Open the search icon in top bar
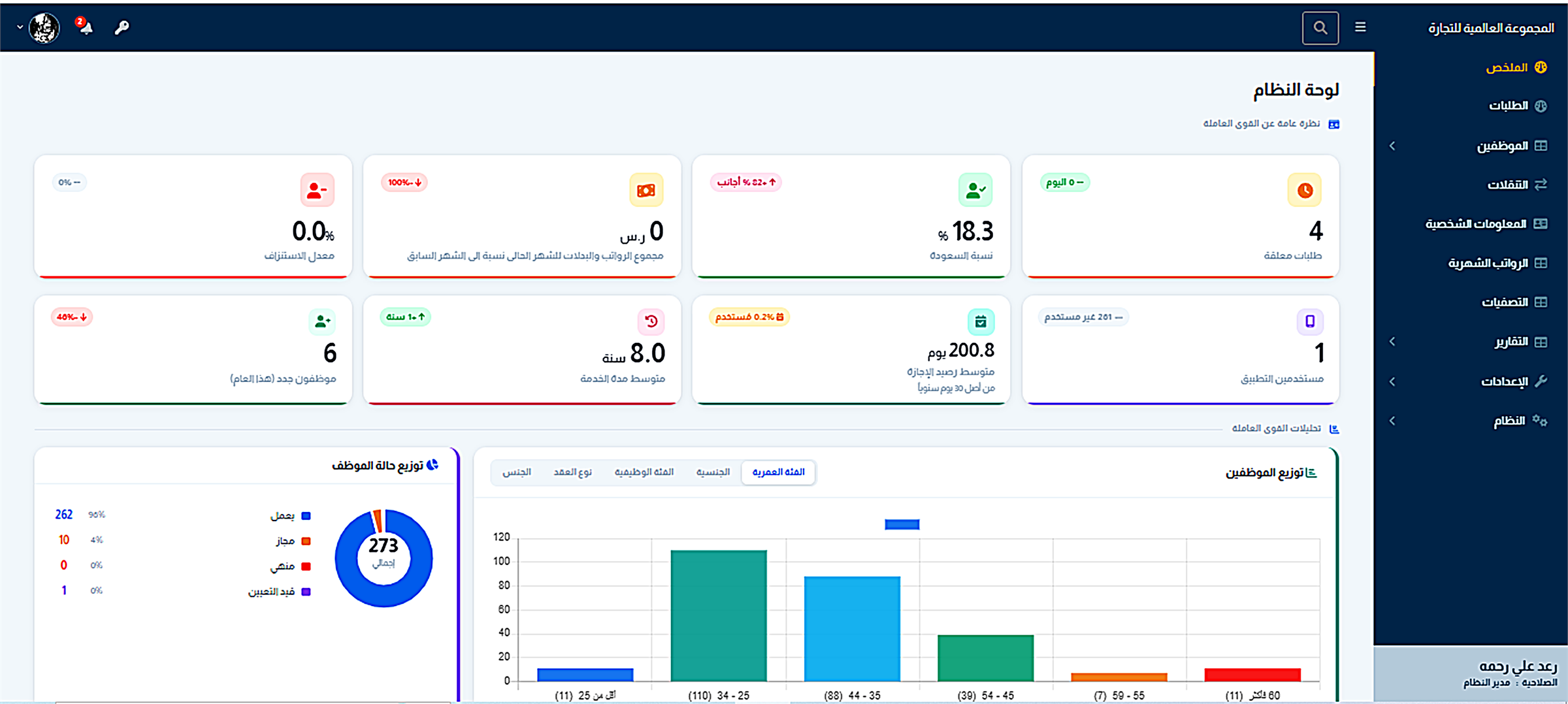The height and width of the screenshot is (704, 1568). pos(1320,28)
